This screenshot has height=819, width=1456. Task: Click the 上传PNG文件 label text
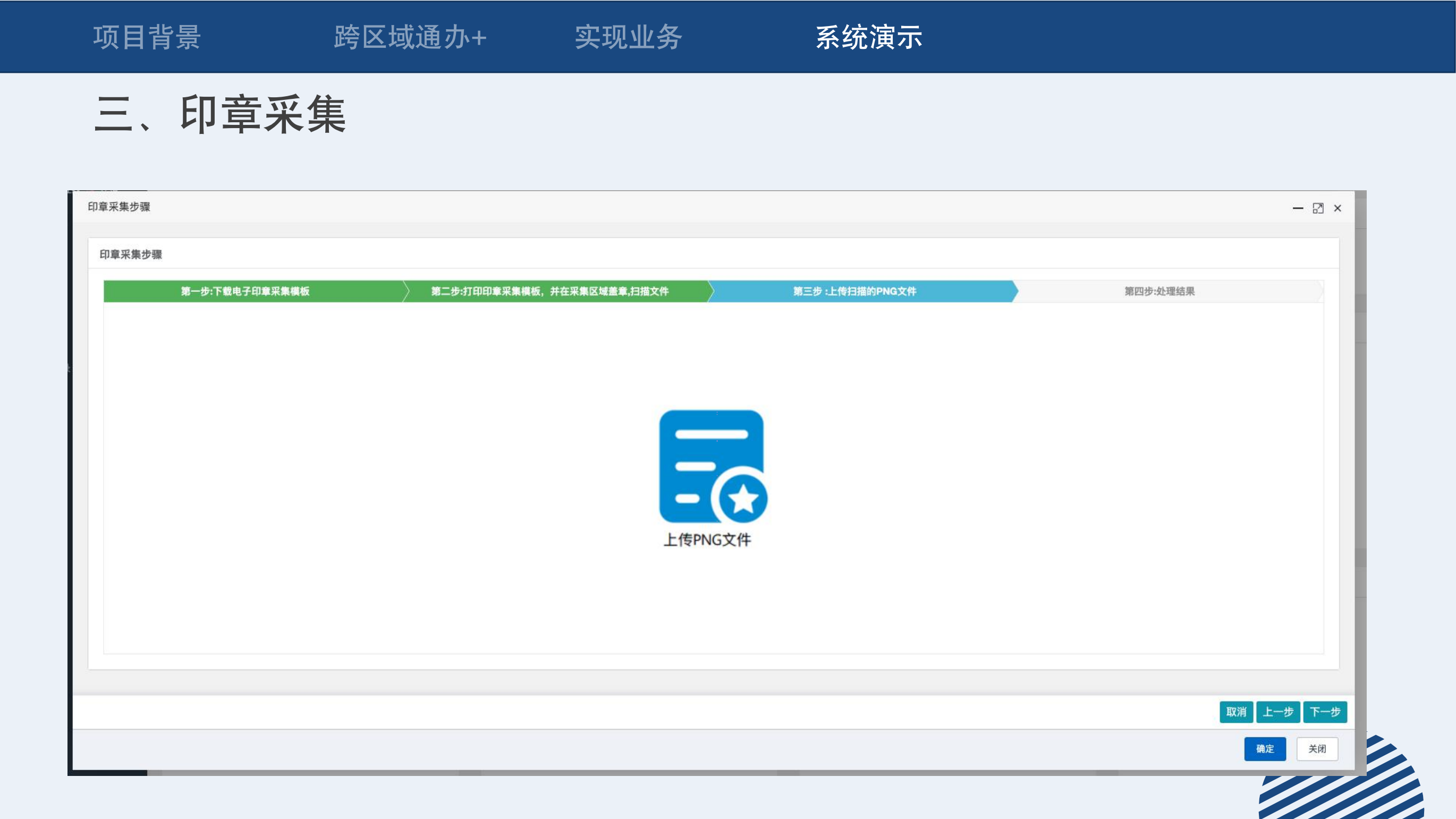[x=707, y=540]
